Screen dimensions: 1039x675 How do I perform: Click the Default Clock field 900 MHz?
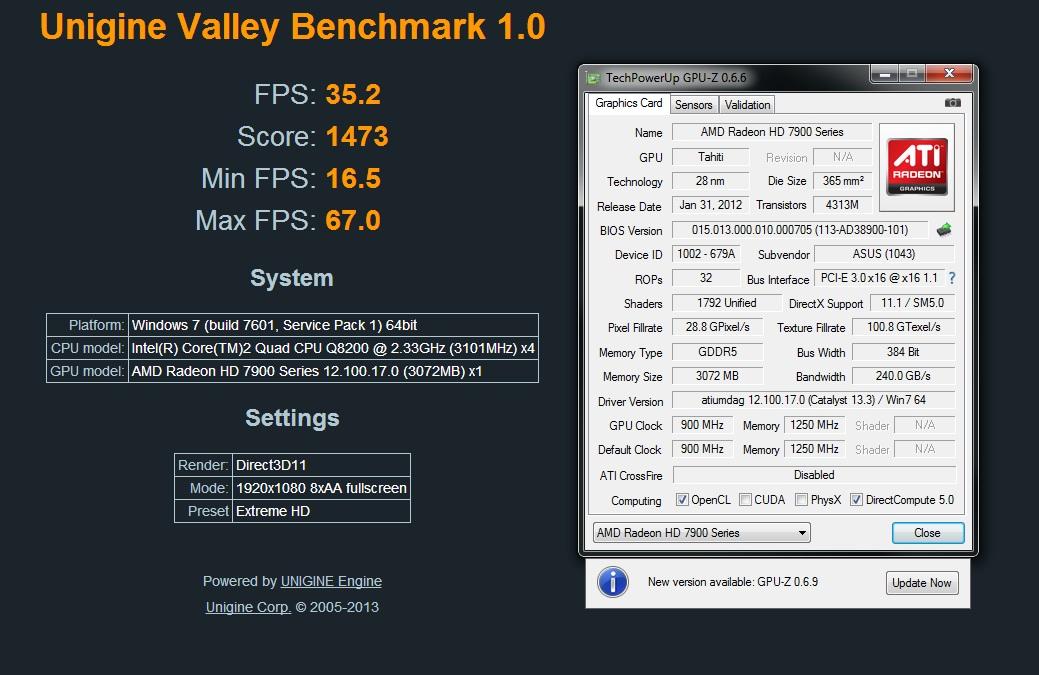click(x=702, y=448)
